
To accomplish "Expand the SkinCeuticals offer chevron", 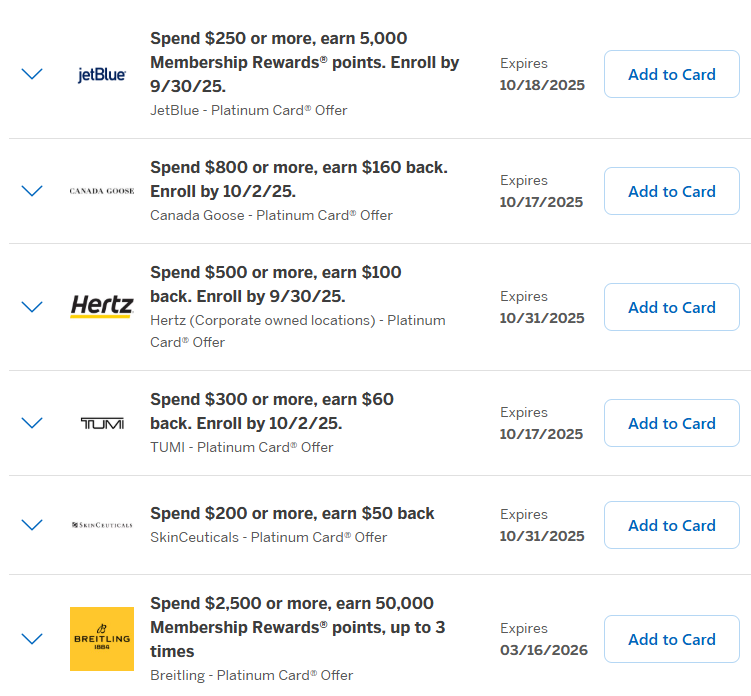I will [x=32, y=525].
